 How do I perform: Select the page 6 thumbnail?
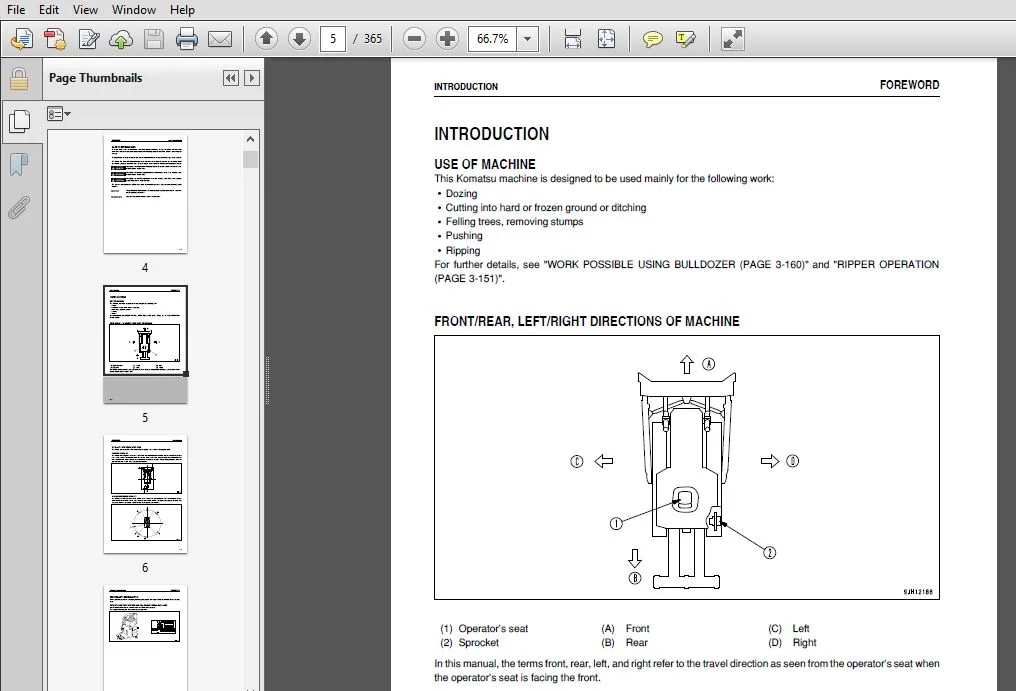click(145, 494)
